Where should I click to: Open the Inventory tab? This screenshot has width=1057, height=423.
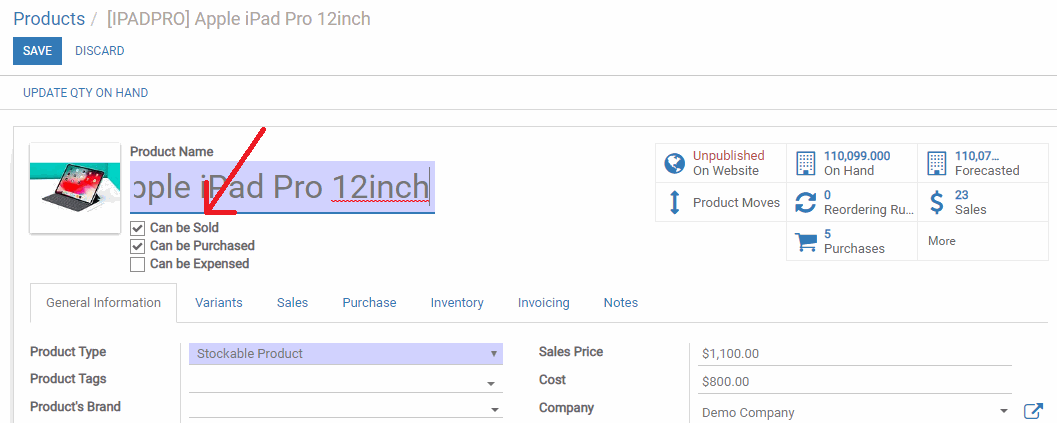[457, 303]
